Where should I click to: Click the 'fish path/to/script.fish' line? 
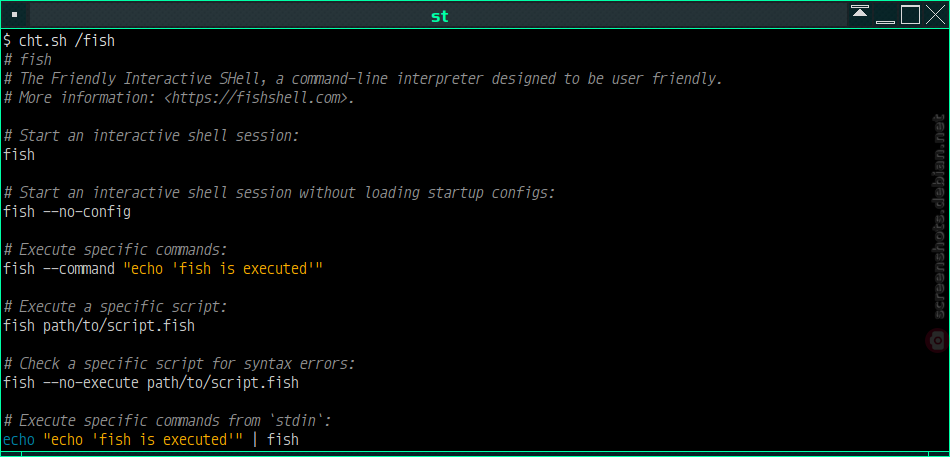click(x=99, y=325)
